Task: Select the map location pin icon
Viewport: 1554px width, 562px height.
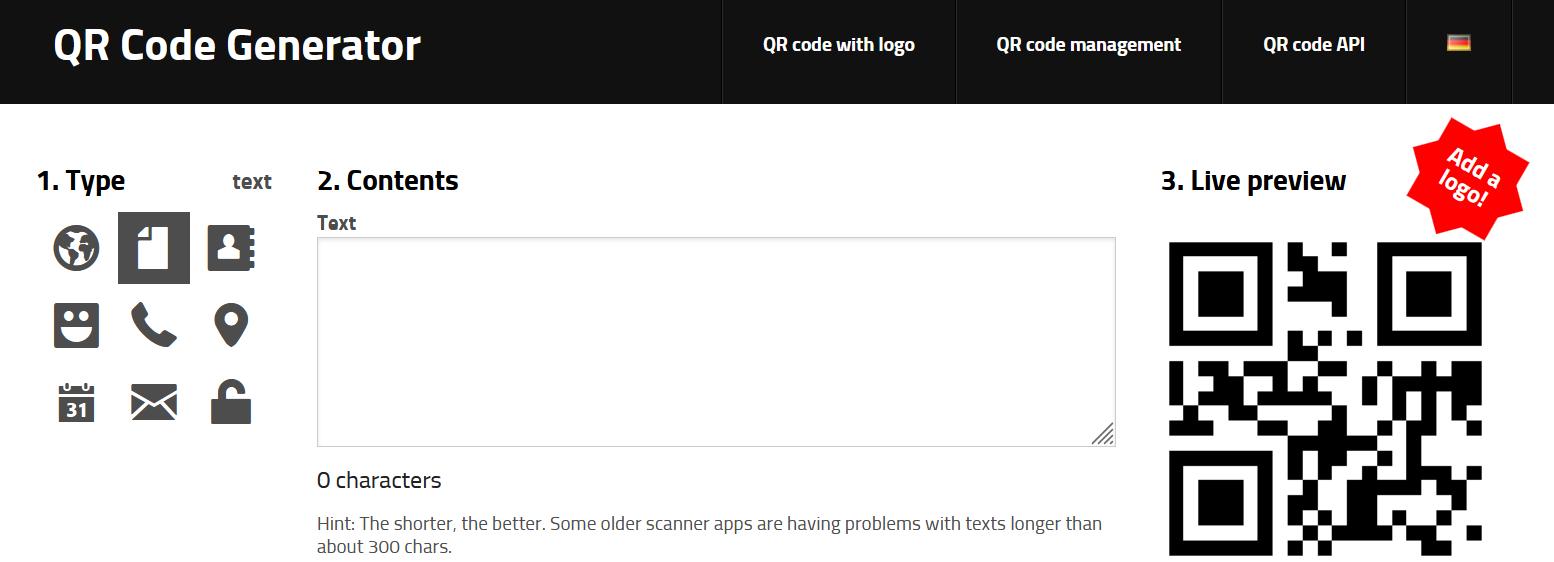Action: 231,326
